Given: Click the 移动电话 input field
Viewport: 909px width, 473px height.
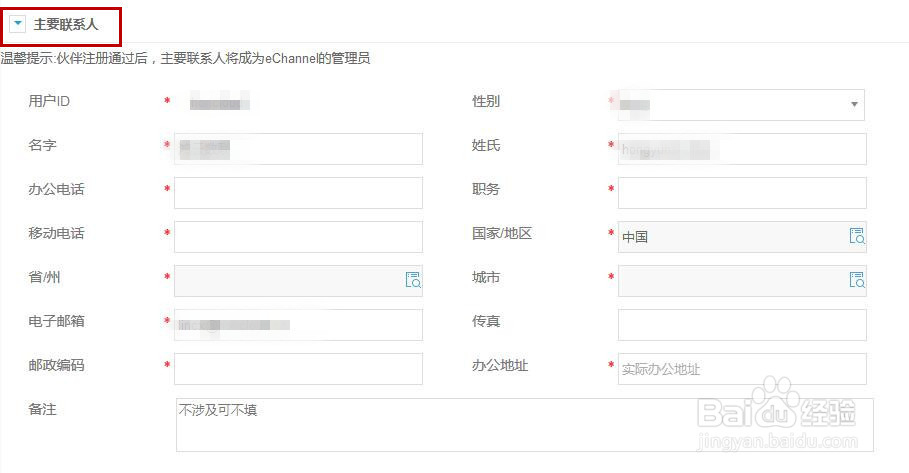Looking at the screenshot, I should [x=298, y=237].
